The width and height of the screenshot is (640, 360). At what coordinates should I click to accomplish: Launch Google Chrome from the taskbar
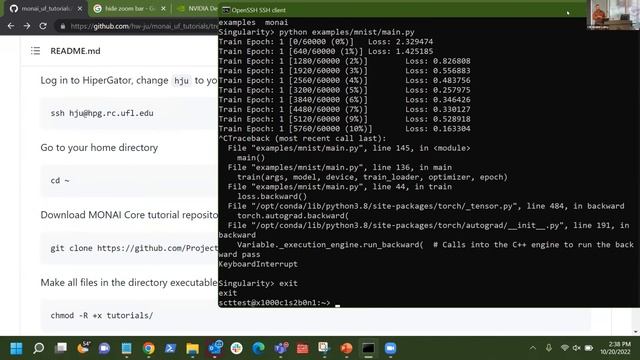tap(149, 348)
